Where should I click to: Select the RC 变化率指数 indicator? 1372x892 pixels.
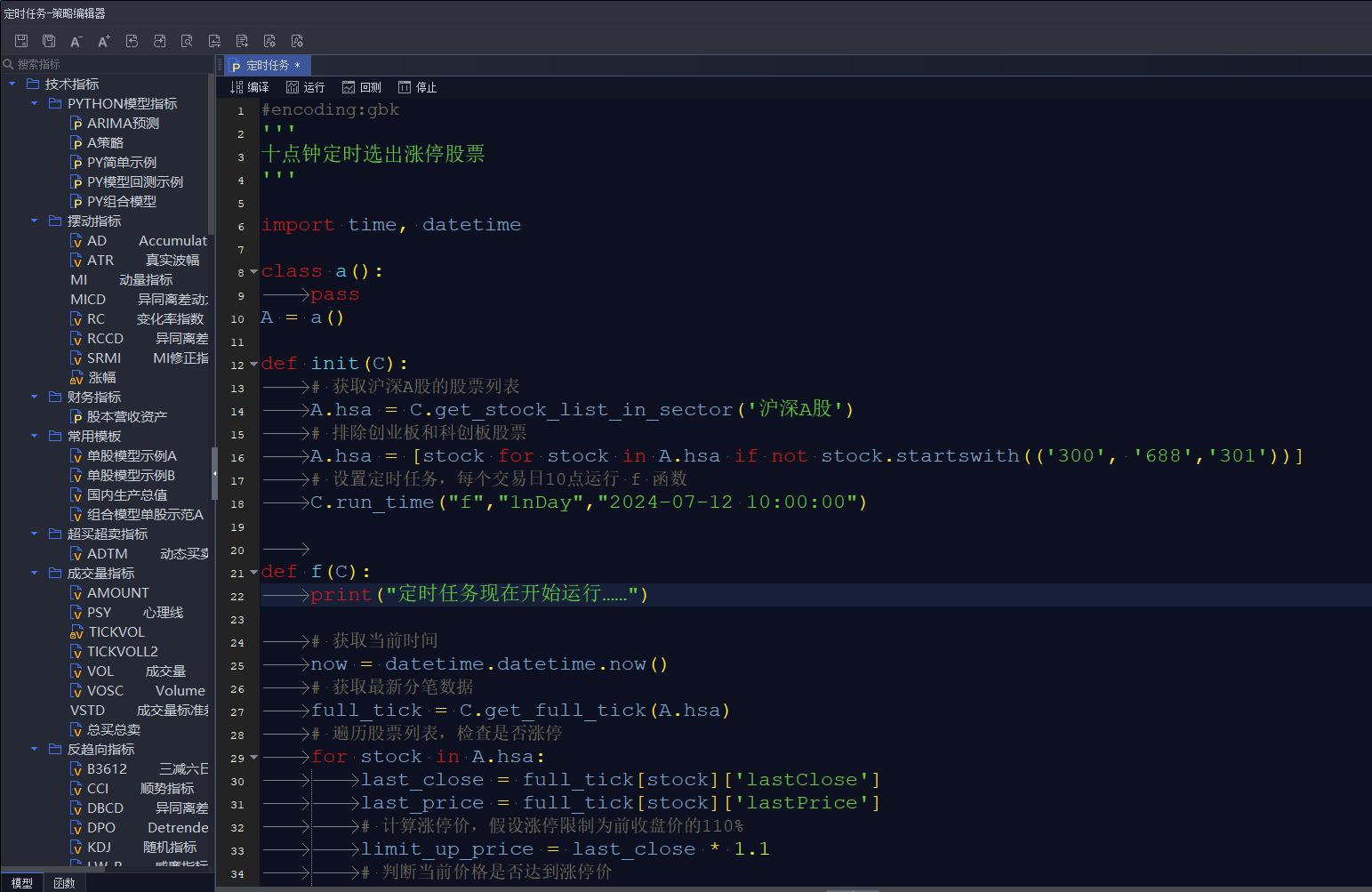(x=138, y=318)
